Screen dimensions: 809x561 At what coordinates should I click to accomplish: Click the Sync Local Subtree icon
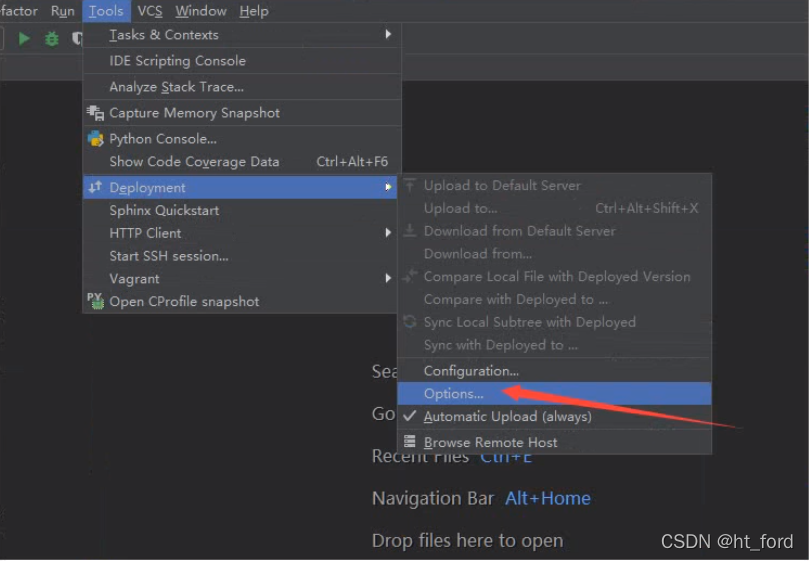point(410,322)
